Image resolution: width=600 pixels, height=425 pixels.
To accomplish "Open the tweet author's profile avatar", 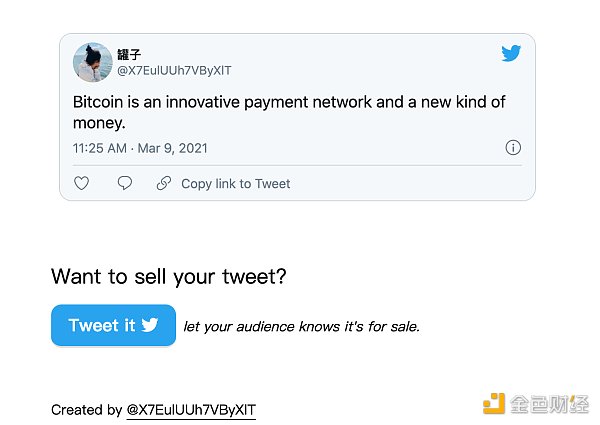I will pos(92,62).
